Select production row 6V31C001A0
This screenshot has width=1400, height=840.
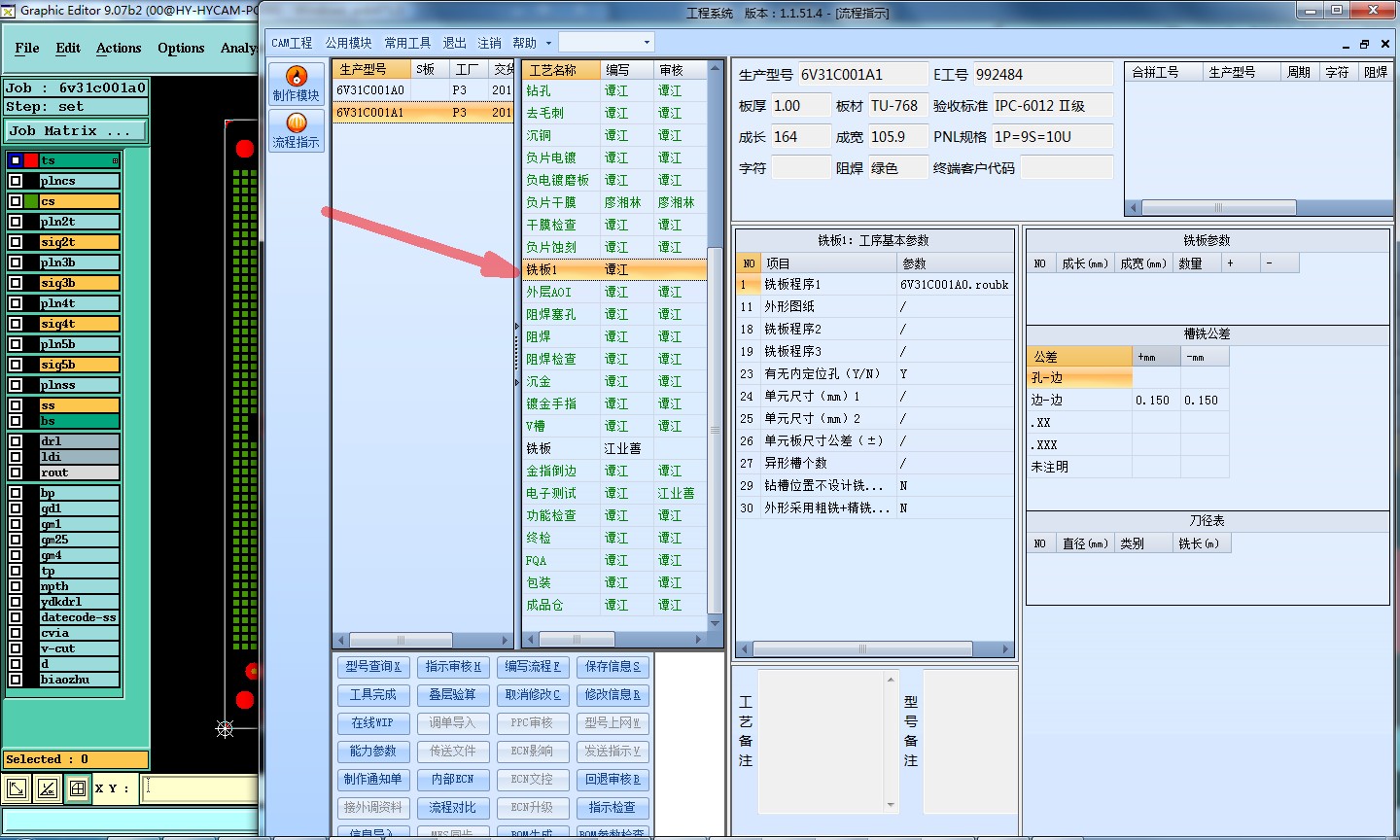pyautogui.click(x=423, y=89)
